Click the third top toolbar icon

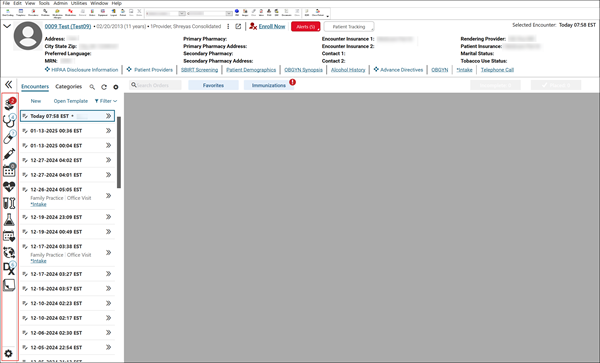[33, 13]
